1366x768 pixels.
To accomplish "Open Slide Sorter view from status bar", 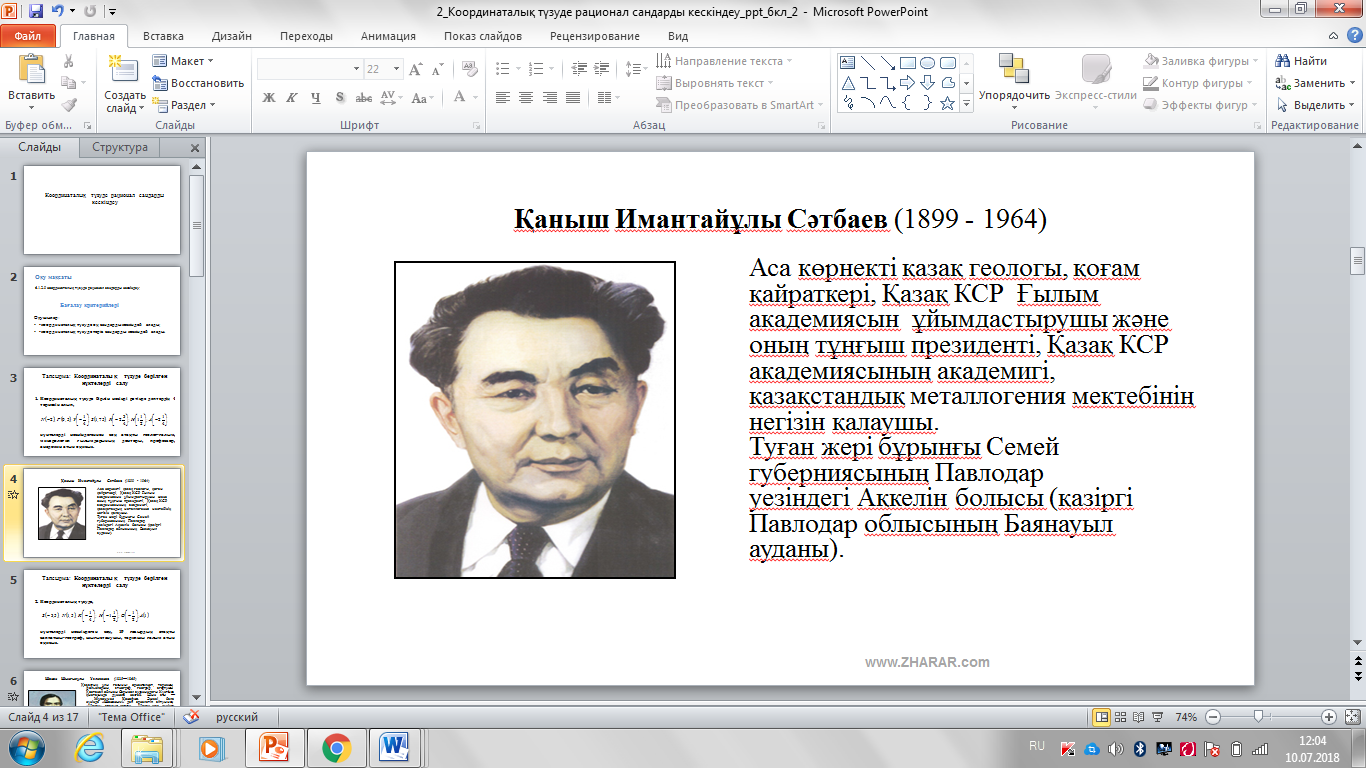I will point(1120,717).
